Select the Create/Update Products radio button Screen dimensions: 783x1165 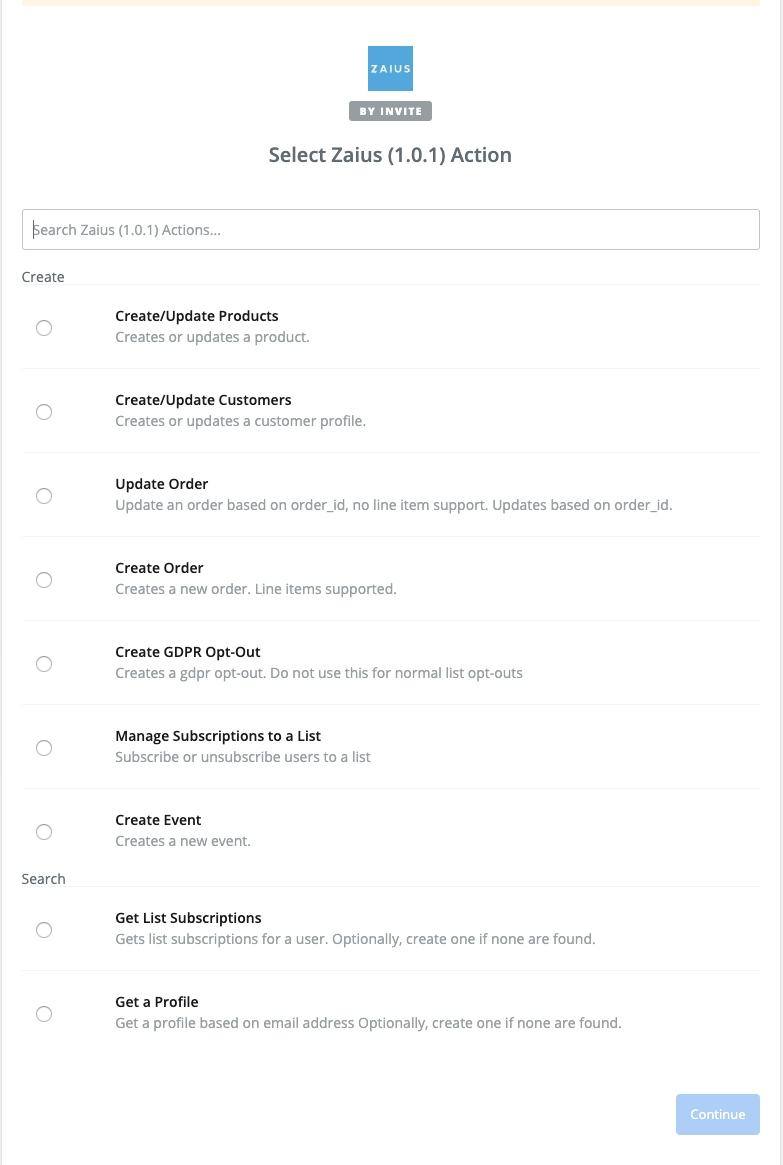click(44, 328)
